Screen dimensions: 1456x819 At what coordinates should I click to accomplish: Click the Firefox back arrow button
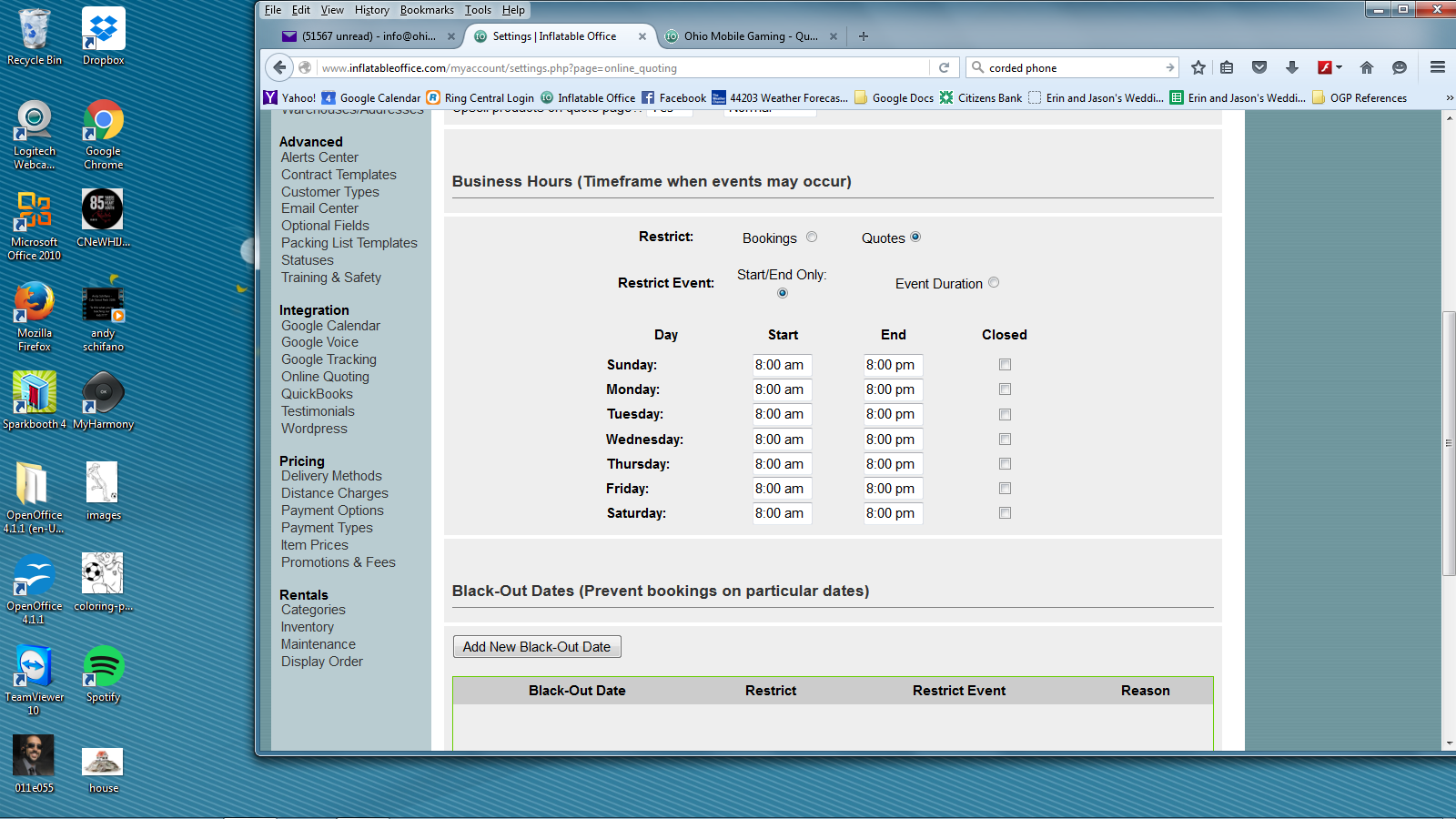(x=279, y=67)
